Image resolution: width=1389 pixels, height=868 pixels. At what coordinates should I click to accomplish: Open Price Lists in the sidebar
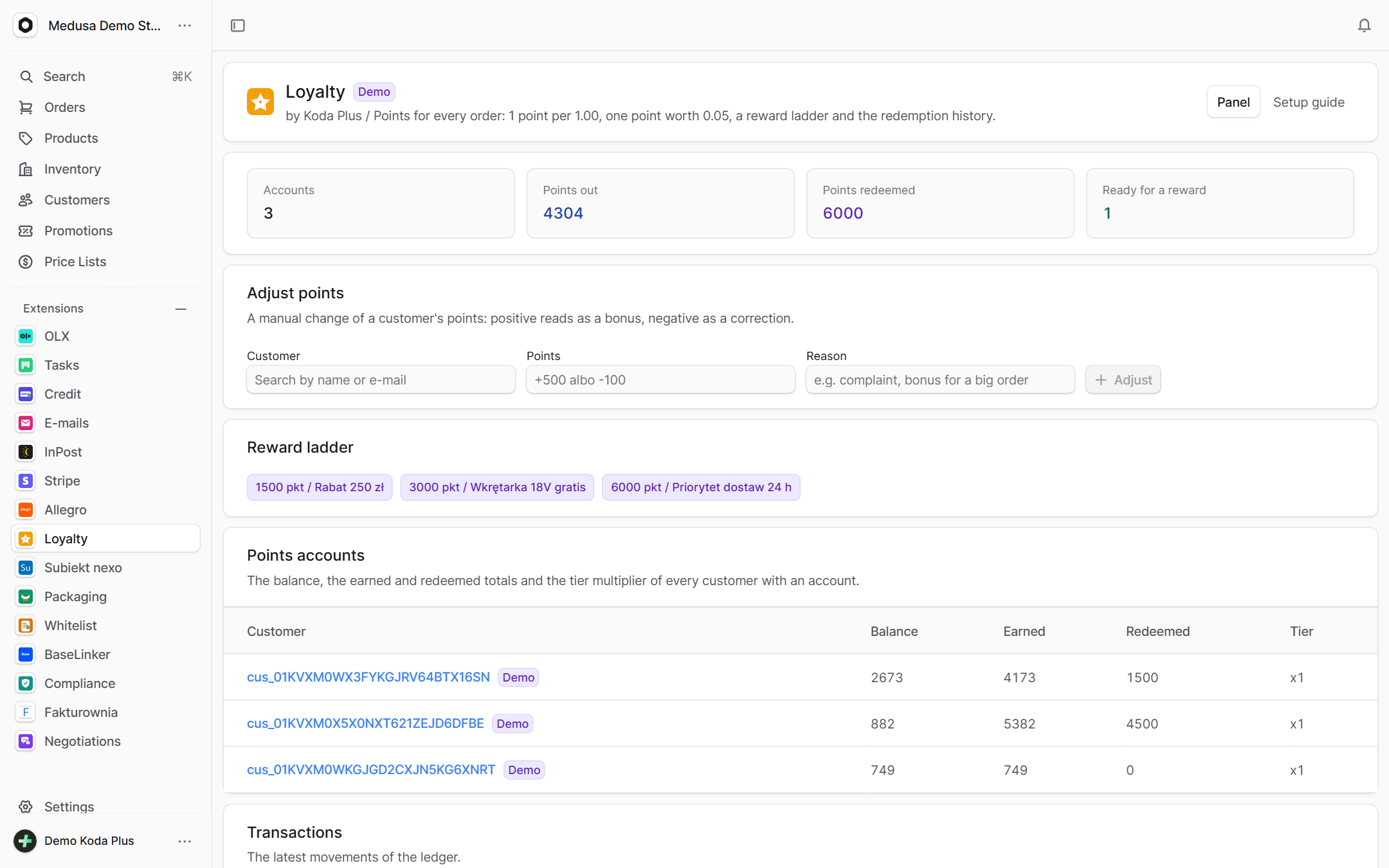[x=106, y=262]
